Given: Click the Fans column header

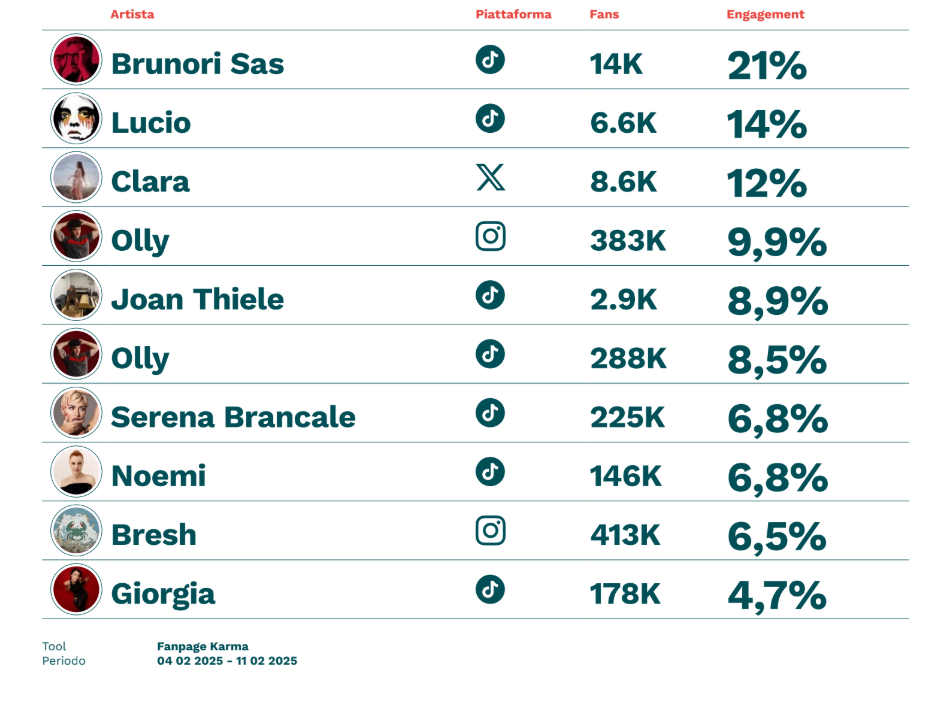Looking at the screenshot, I should [x=604, y=15].
